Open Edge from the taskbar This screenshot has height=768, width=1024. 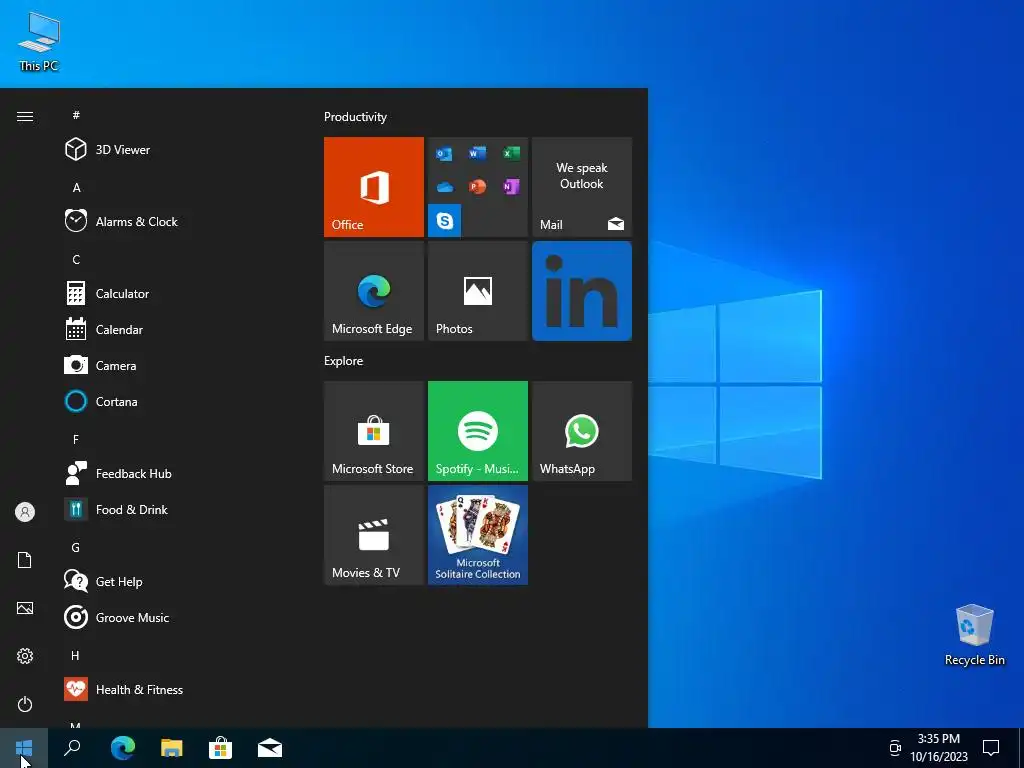click(x=122, y=748)
